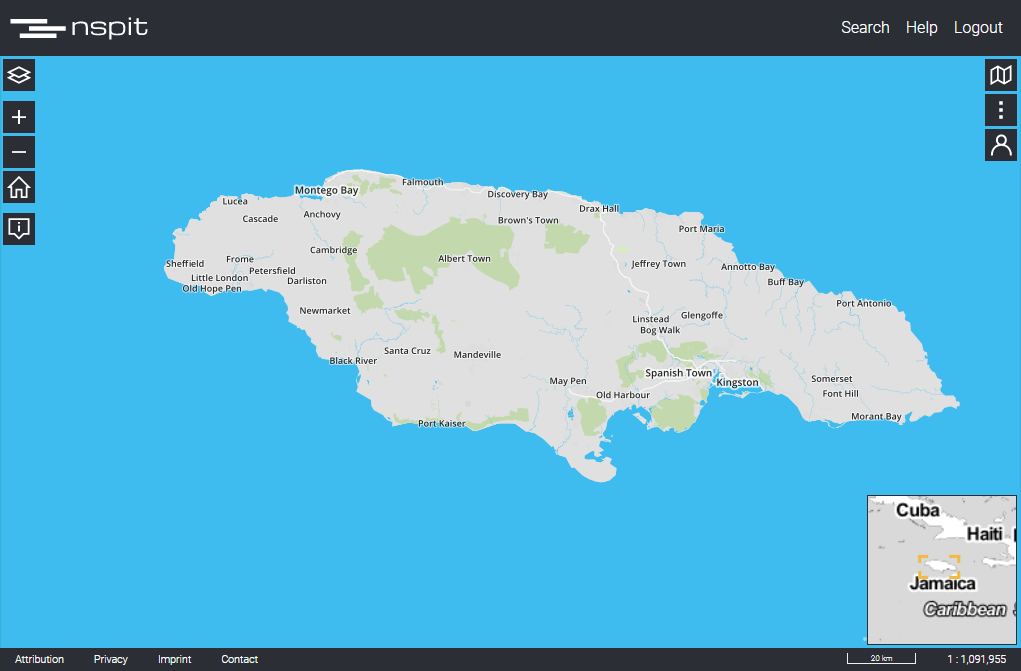Open the Imprint footer link
Image resolution: width=1021 pixels, height=671 pixels.
coord(174,659)
